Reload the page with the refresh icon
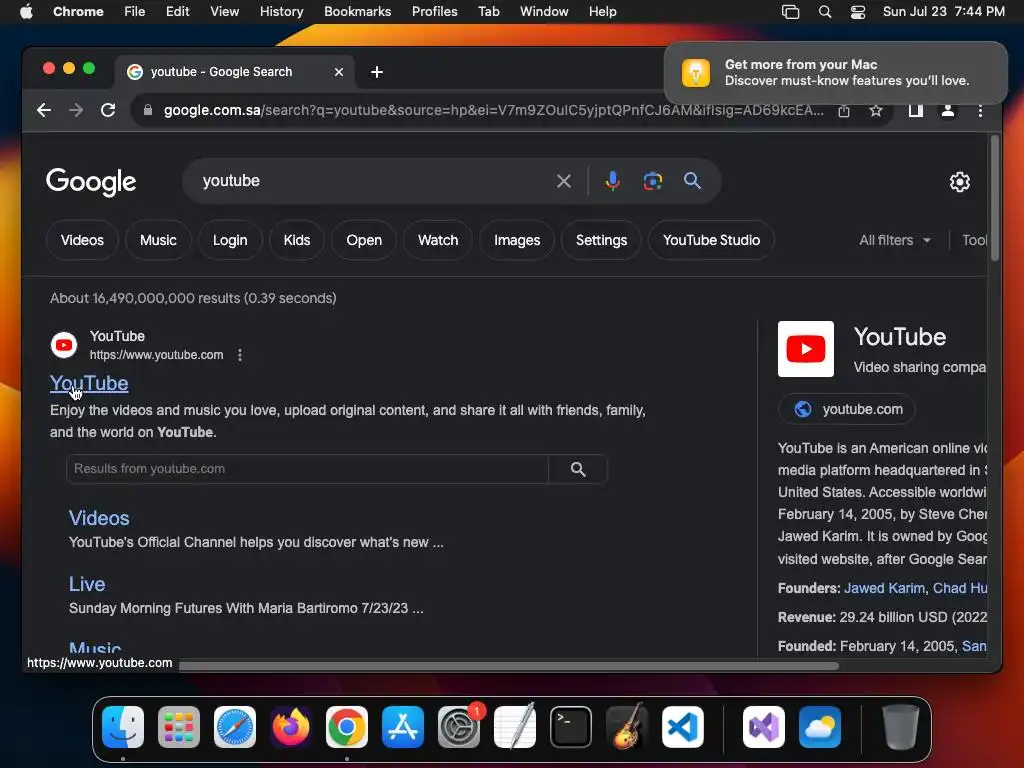Image resolution: width=1024 pixels, height=768 pixels. [108, 110]
